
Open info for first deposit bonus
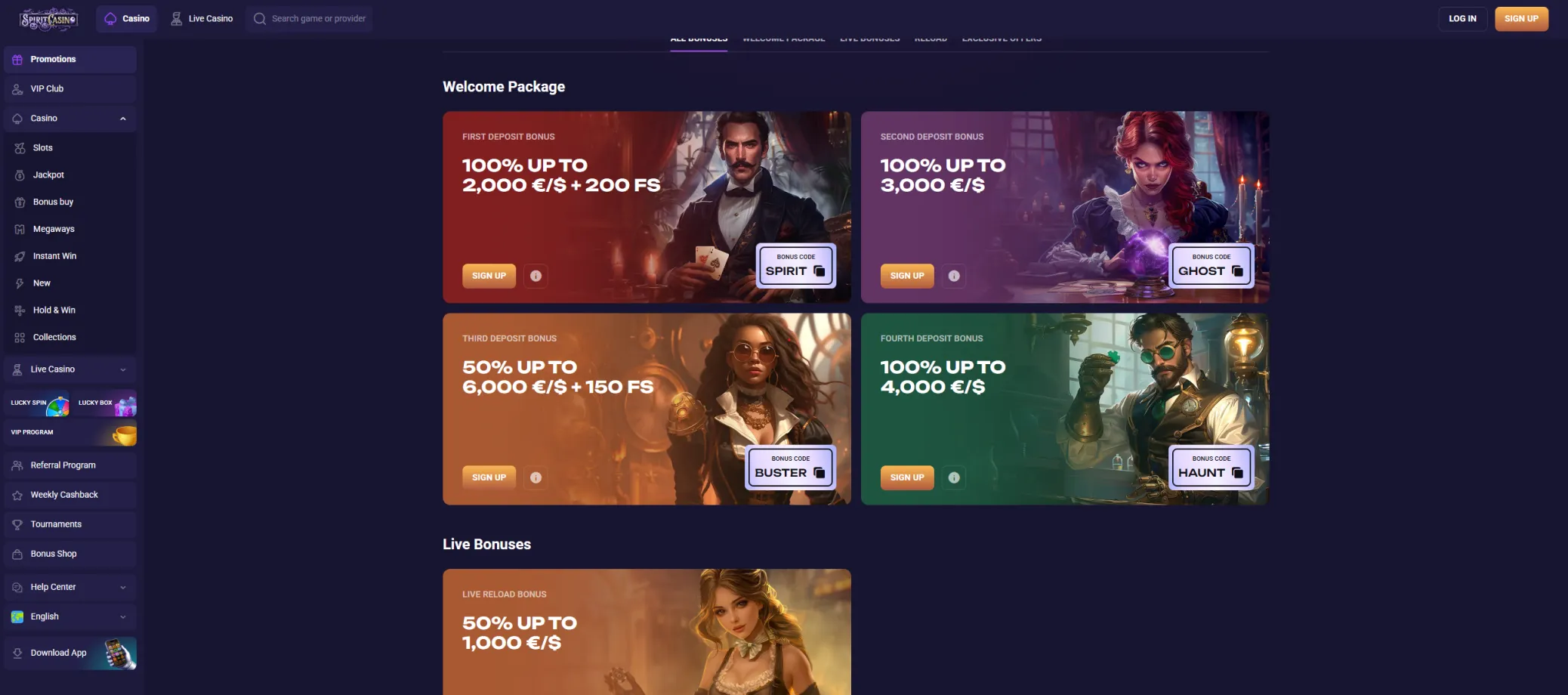536,276
